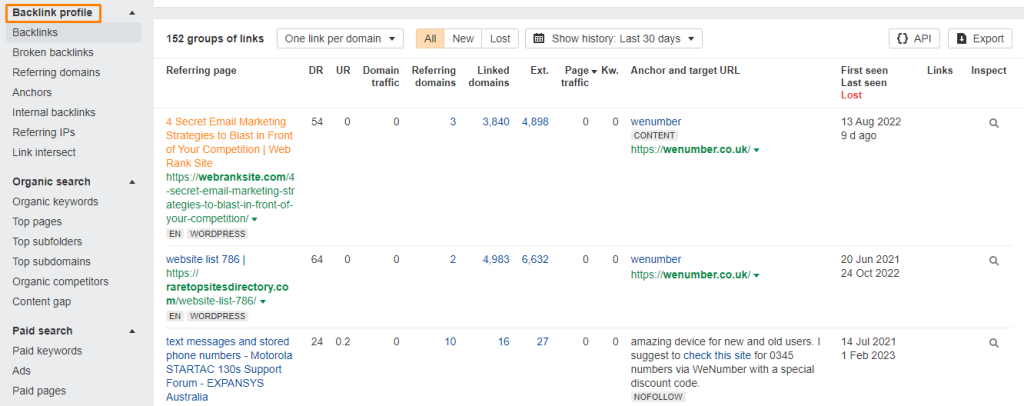Open the API button
1024x406 pixels.
(914, 39)
